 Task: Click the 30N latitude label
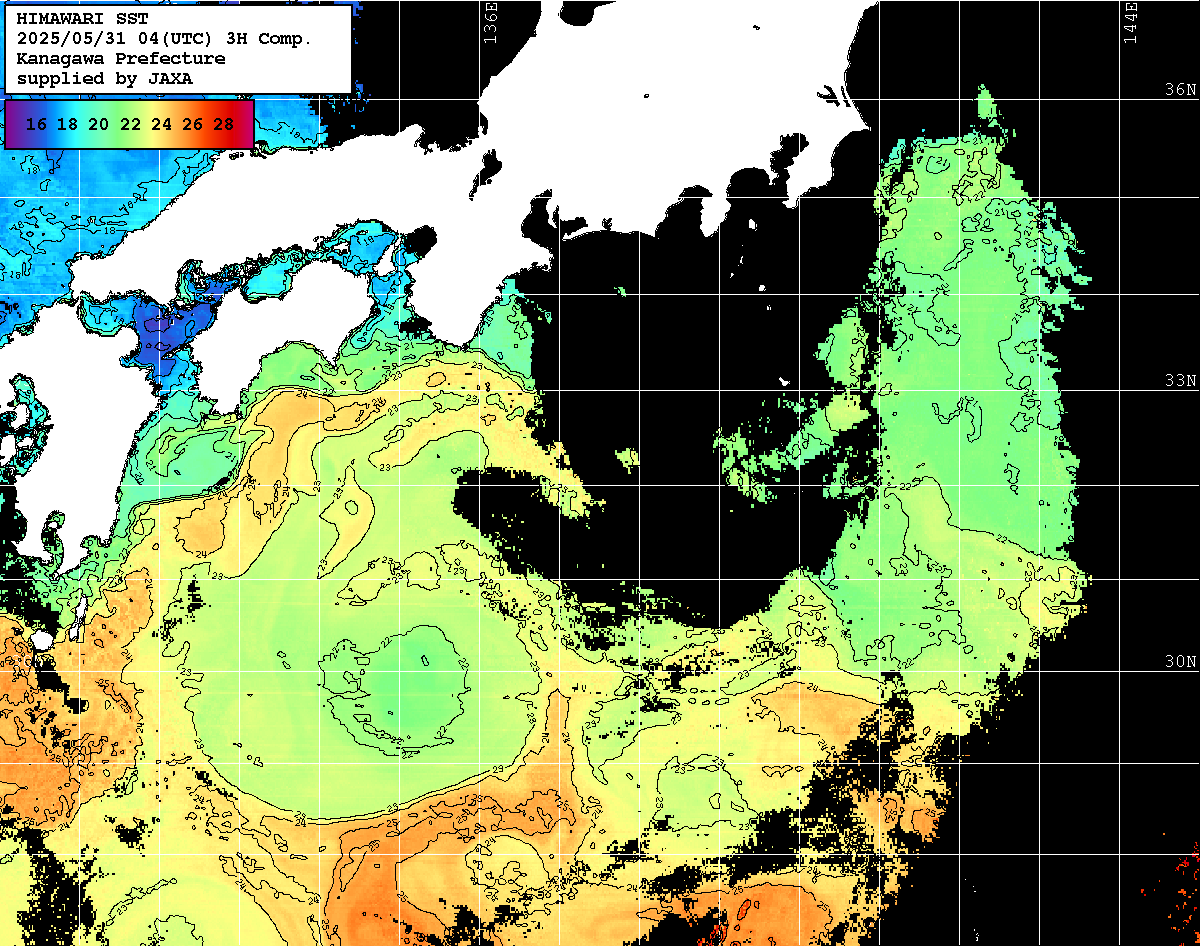1181,662
